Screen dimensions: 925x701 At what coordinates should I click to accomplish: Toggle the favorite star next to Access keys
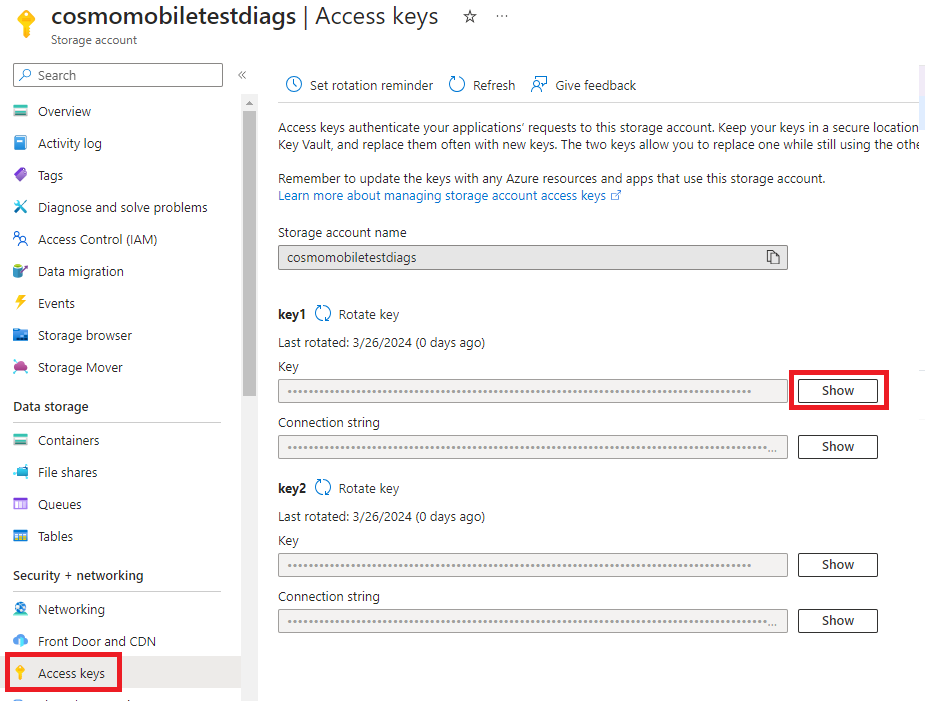point(469,17)
